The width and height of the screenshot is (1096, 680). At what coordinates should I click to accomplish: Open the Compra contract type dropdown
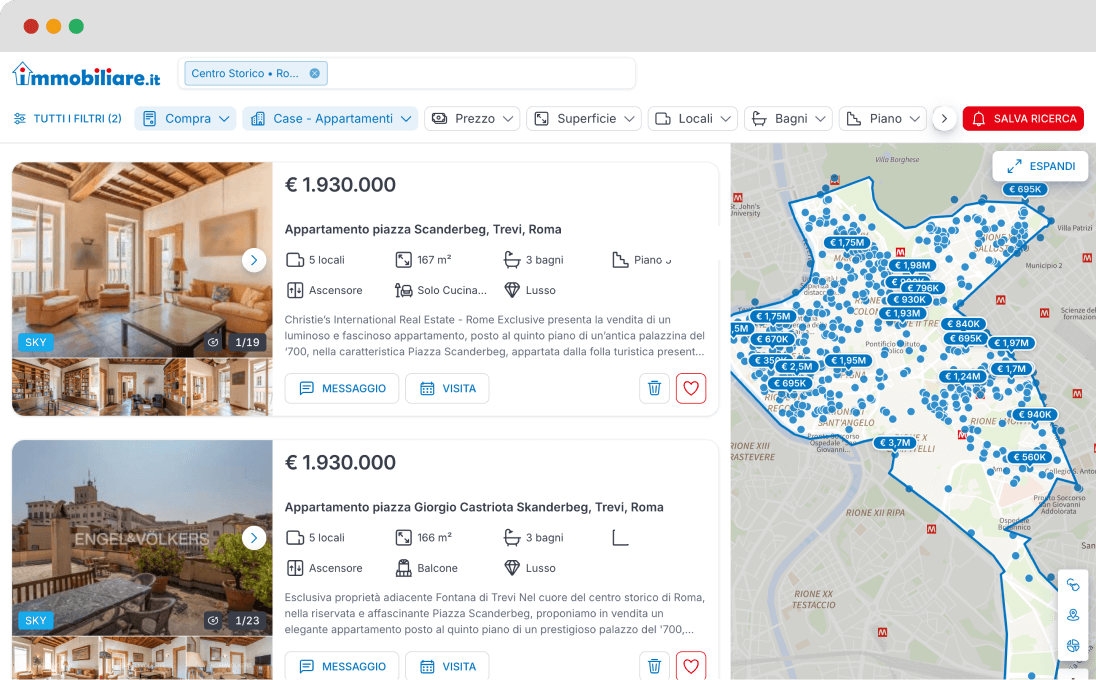(x=185, y=118)
